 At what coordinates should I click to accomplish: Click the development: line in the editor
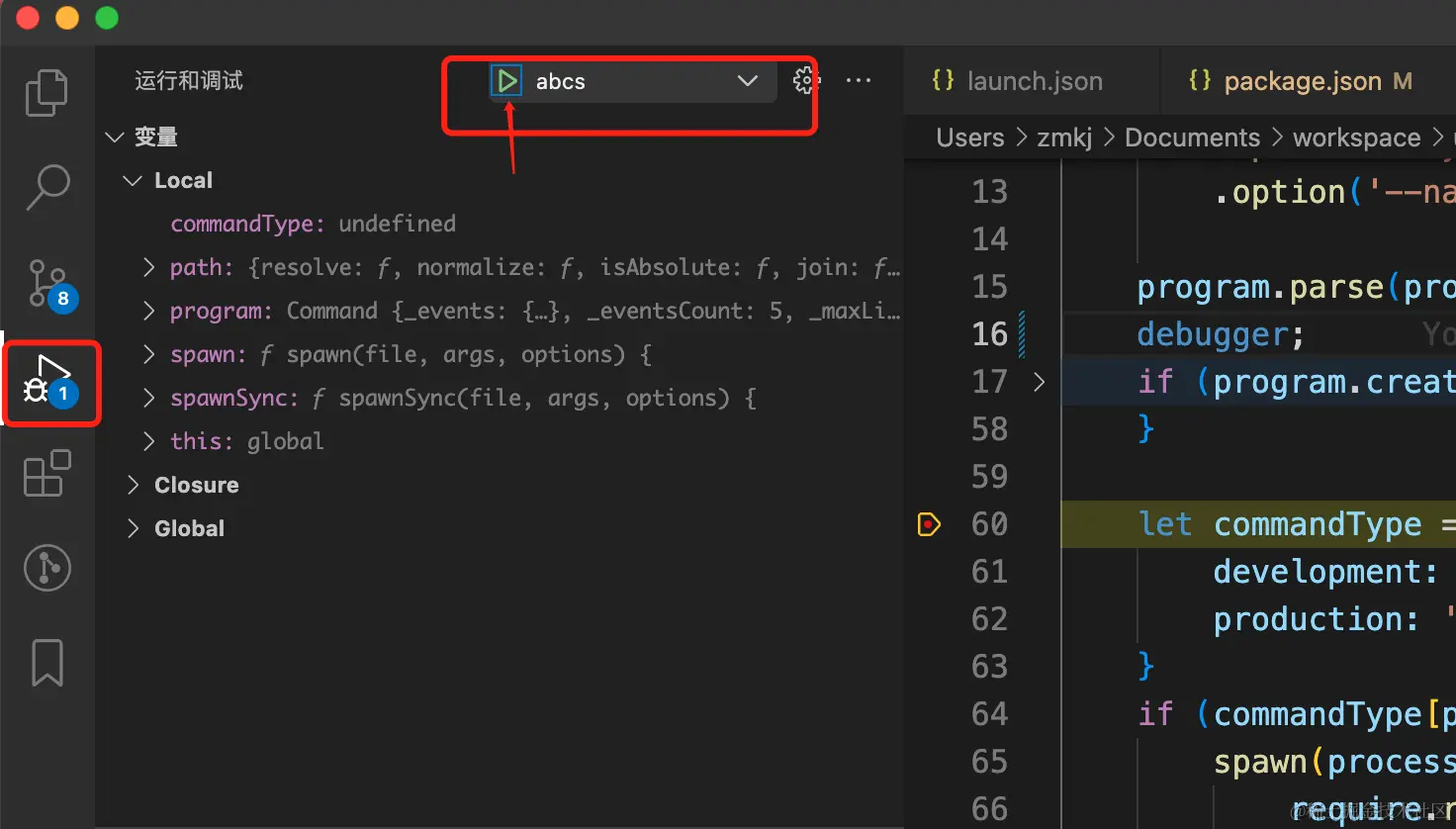click(x=1325, y=572)
